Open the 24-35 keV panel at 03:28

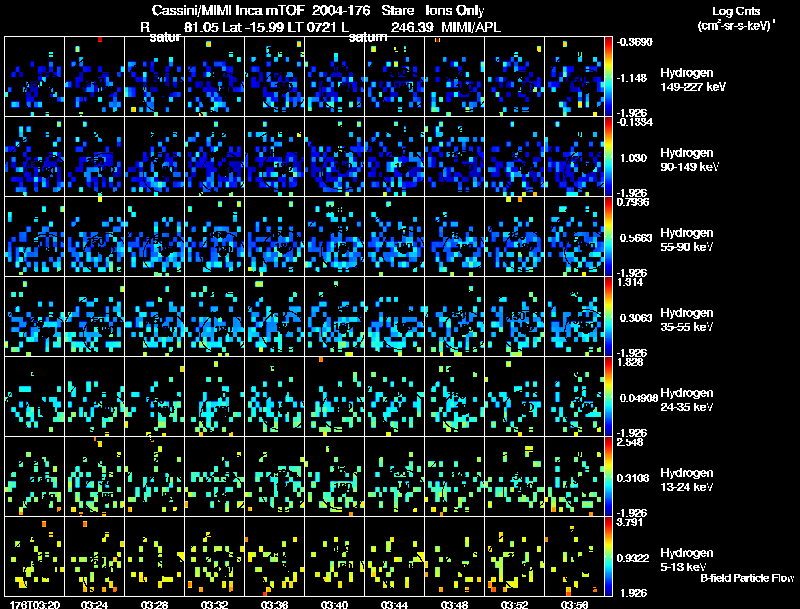(x=155, y=397)
